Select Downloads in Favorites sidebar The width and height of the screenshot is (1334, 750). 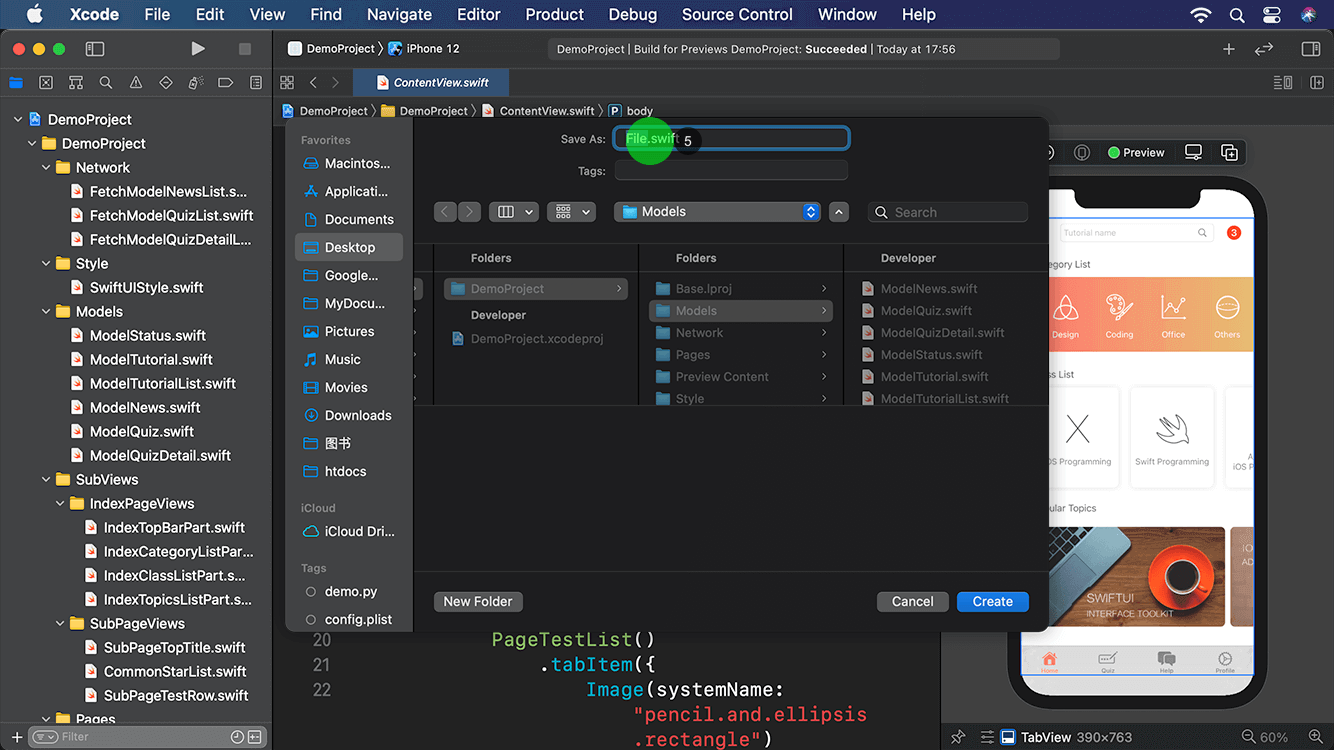pos(349,415)
